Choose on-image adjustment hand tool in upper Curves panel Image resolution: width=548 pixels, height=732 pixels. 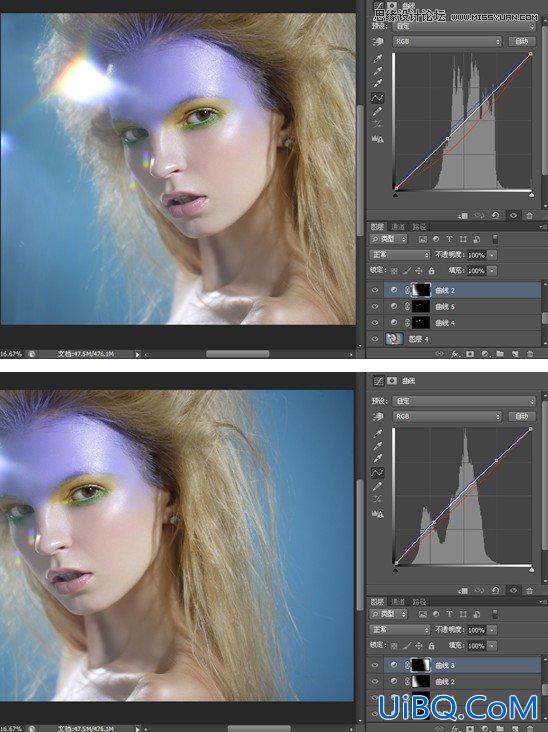pyautogui.click(x=377, y=42)
